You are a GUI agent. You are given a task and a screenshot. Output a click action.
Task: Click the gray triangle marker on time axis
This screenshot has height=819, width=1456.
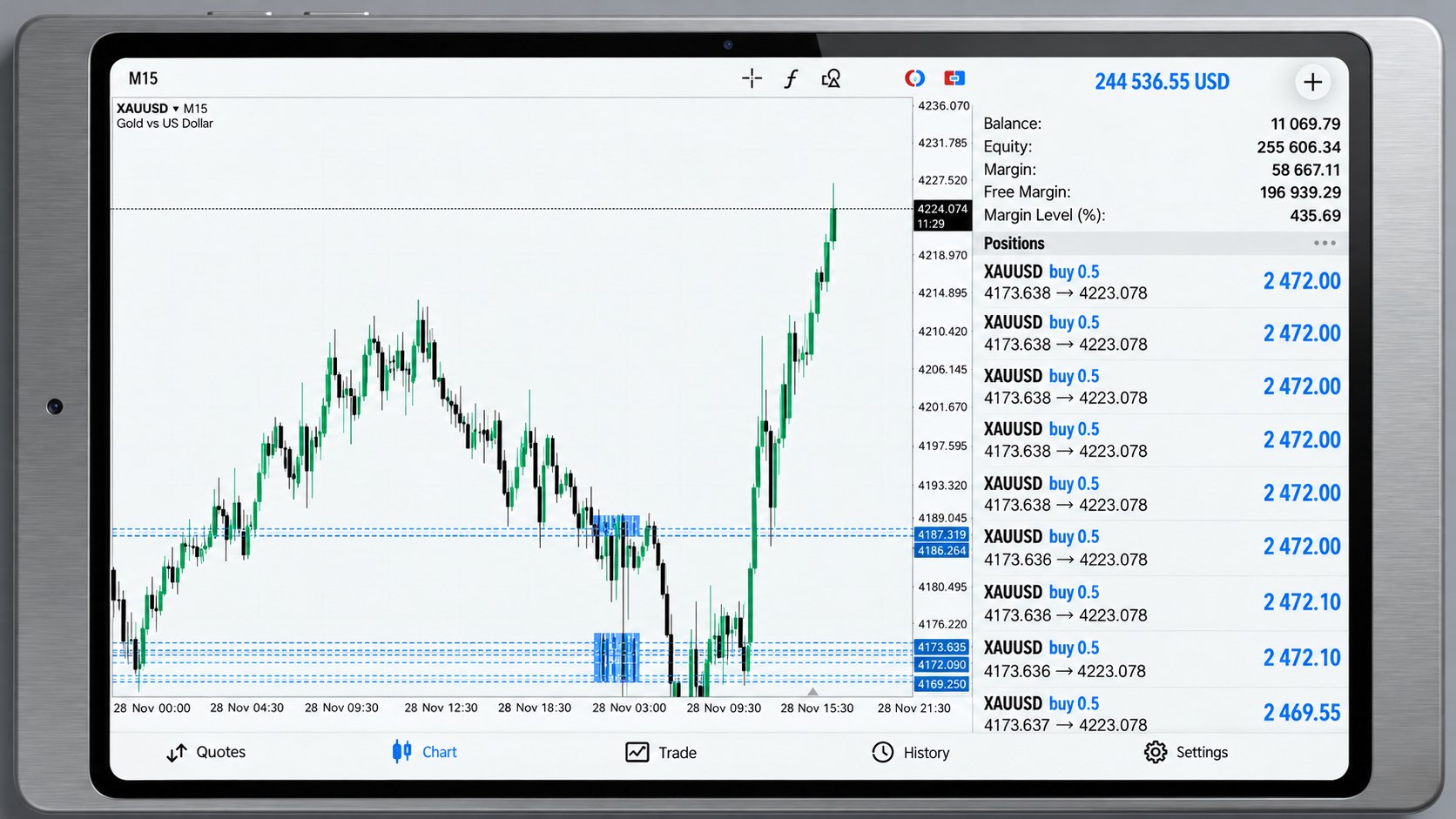812,692
